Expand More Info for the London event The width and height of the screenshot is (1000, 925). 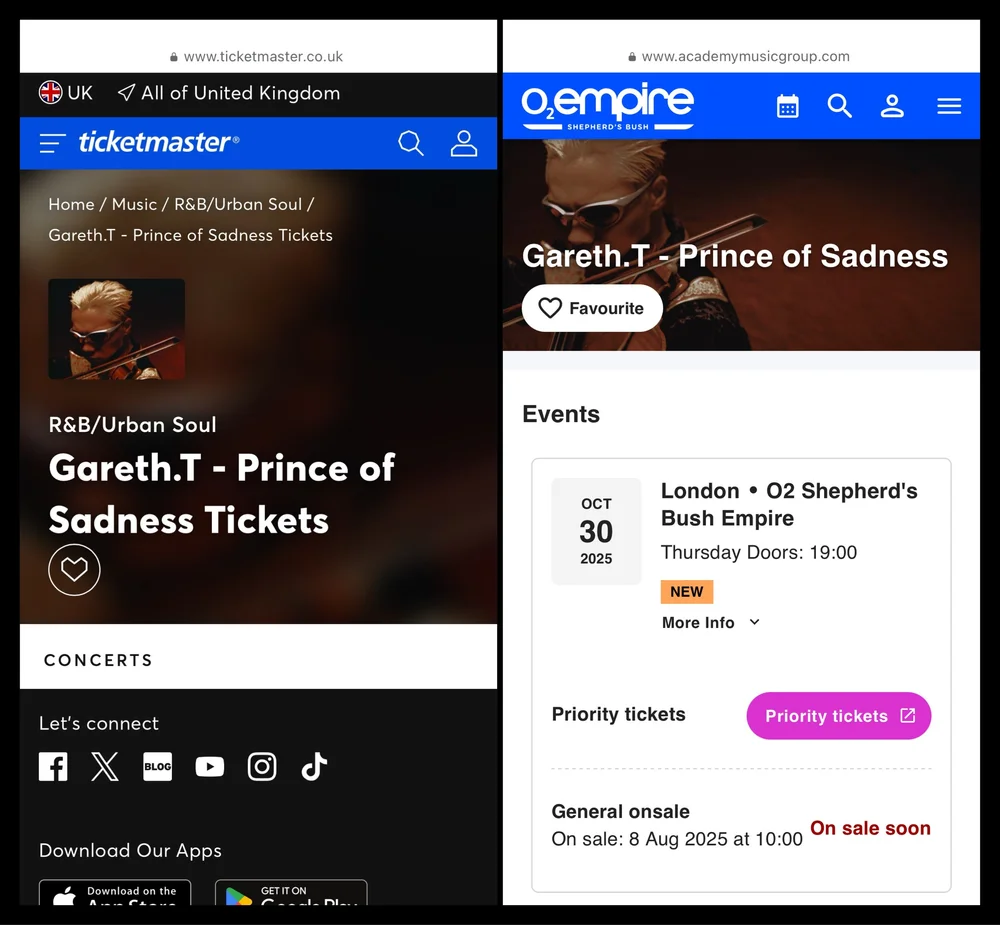coord(710,623)
